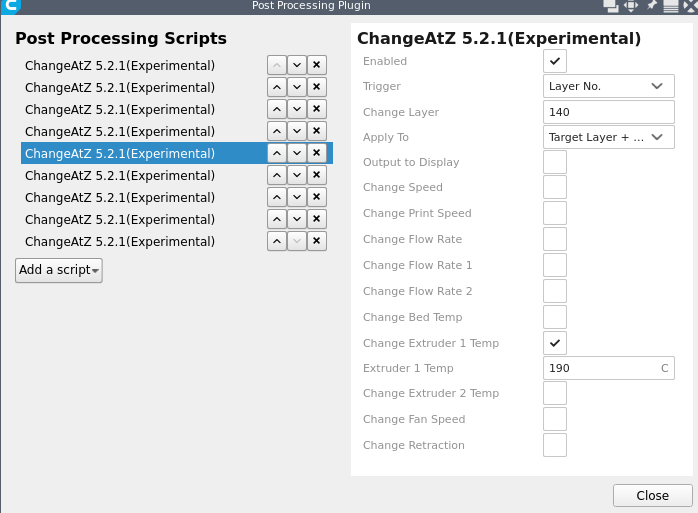Move the highlighted script down

tap(297, 153)
